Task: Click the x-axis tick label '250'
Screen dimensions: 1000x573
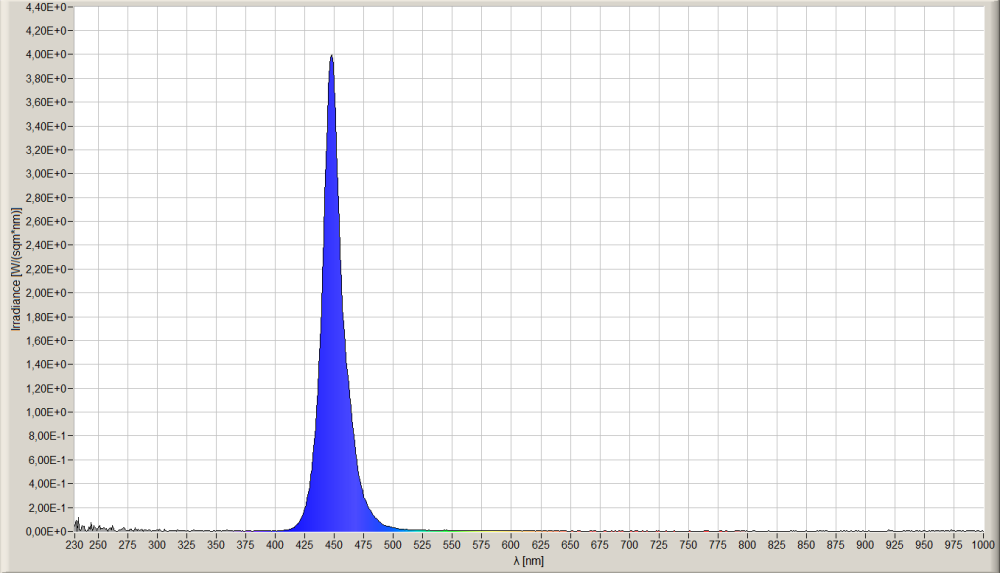Action: tap(98, 545)
